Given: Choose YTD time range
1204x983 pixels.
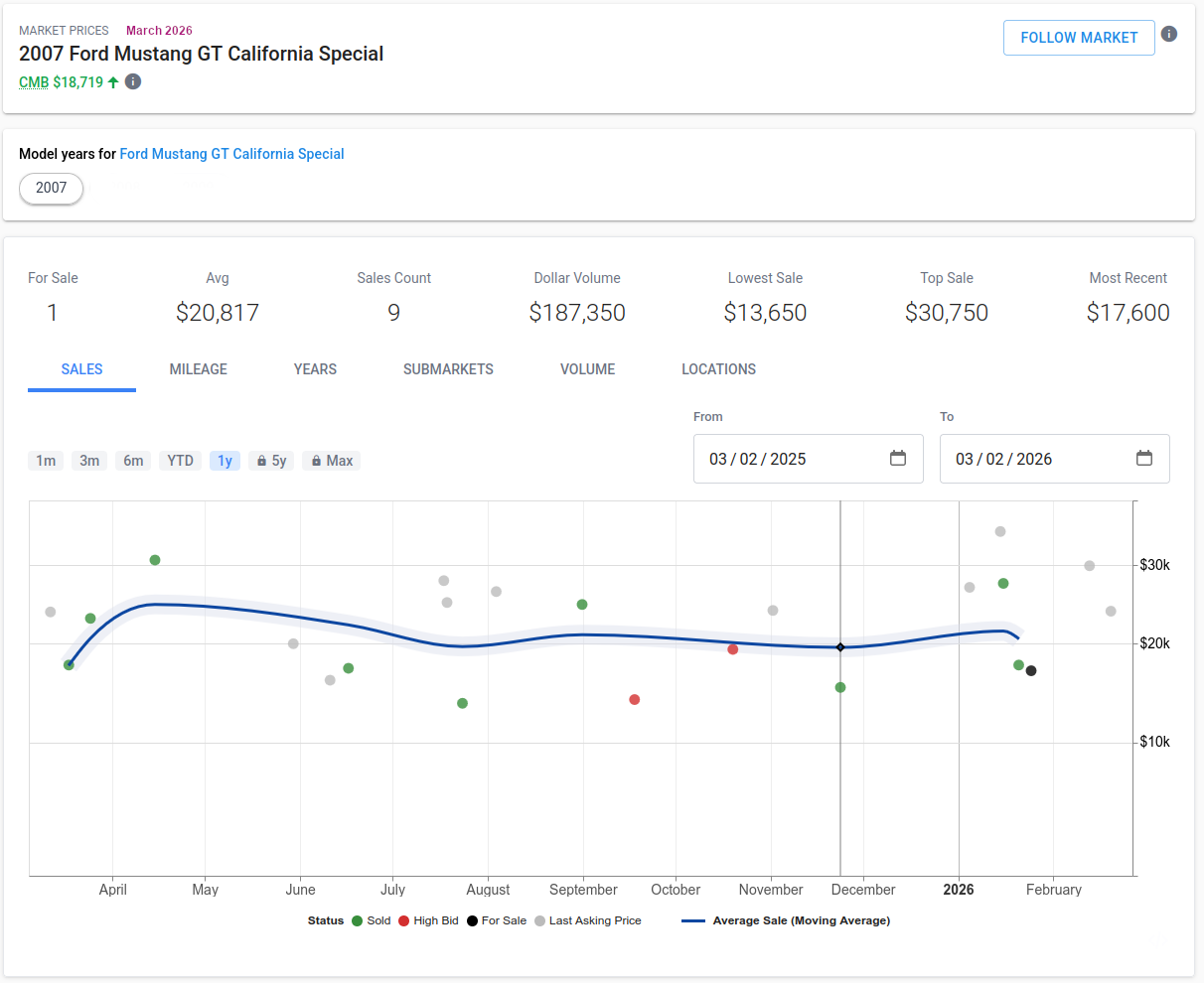Looking at the screenshot, I should pyautogui.click(x=180, y=461).
